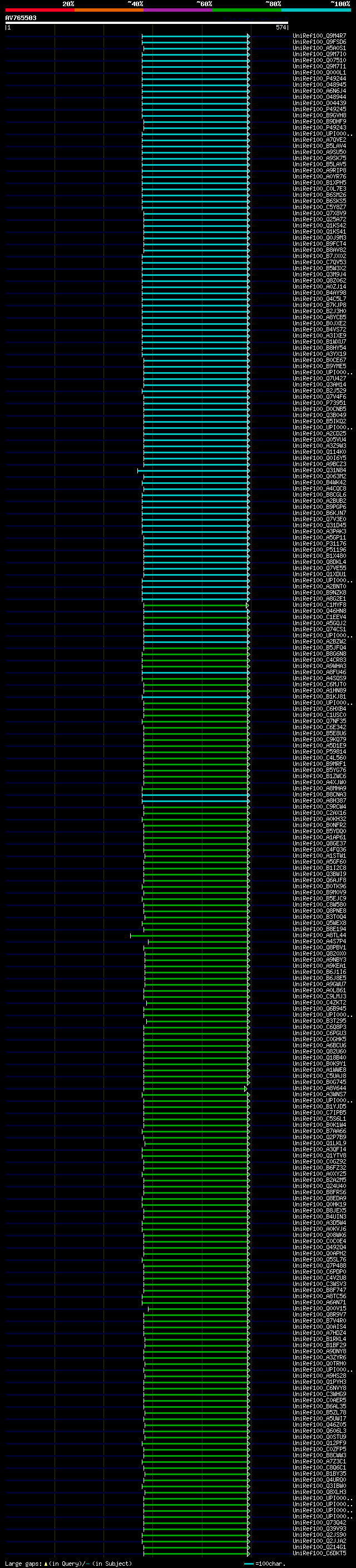
Task: Open hit UniRef100_B5LAV5
Action: (319, 164)
